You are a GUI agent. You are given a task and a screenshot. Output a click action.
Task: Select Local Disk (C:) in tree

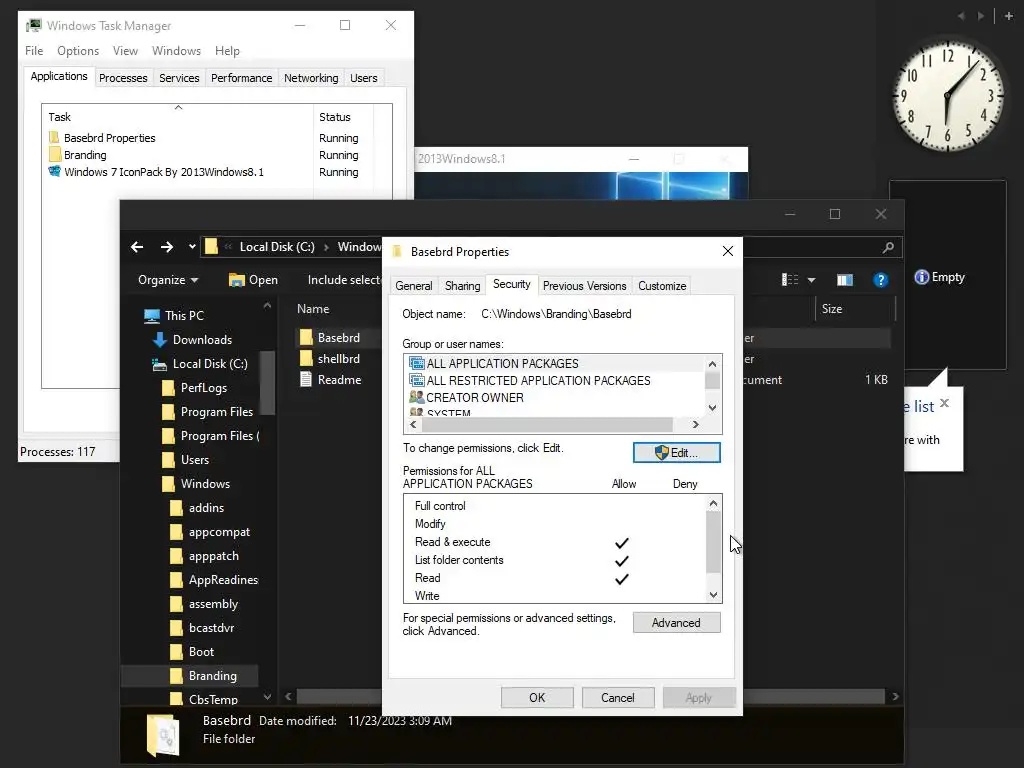(x=199, y=364)
